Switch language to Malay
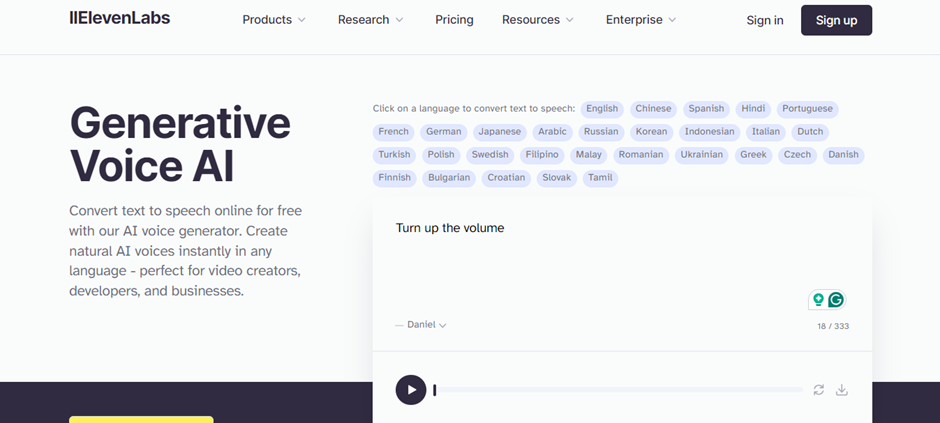The image size is (940, 423). pyautogui.click(x=588, y=155)
